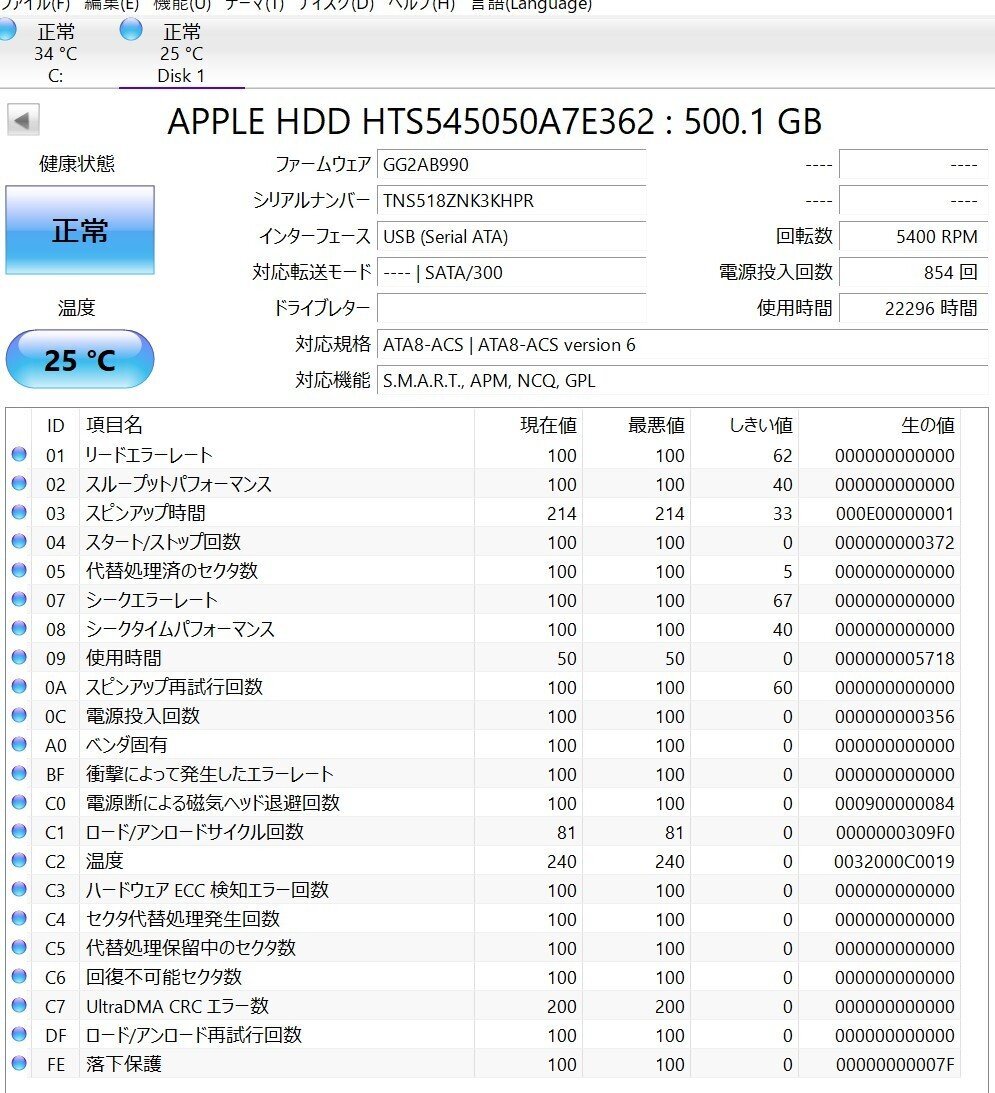This screenshot has height=1093, width=995.
Task: Click the status circle for スピンアップ再試行回数 row
Action: tap(19, 686)
